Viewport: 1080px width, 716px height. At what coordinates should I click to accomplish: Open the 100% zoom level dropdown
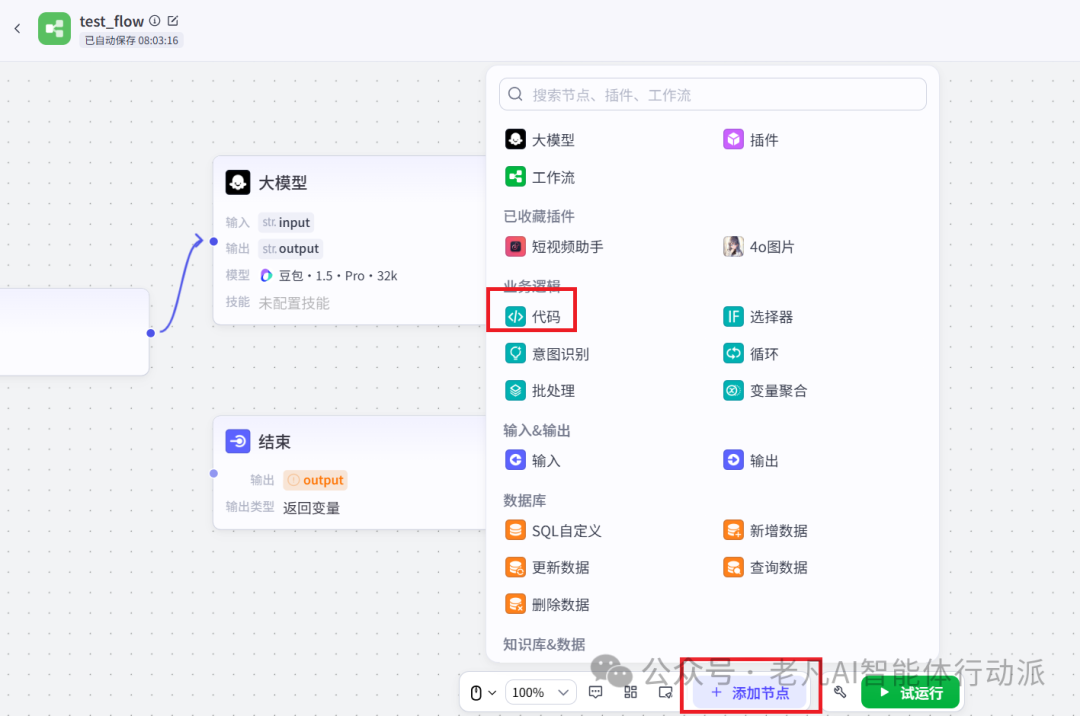(x=540, y=692)
